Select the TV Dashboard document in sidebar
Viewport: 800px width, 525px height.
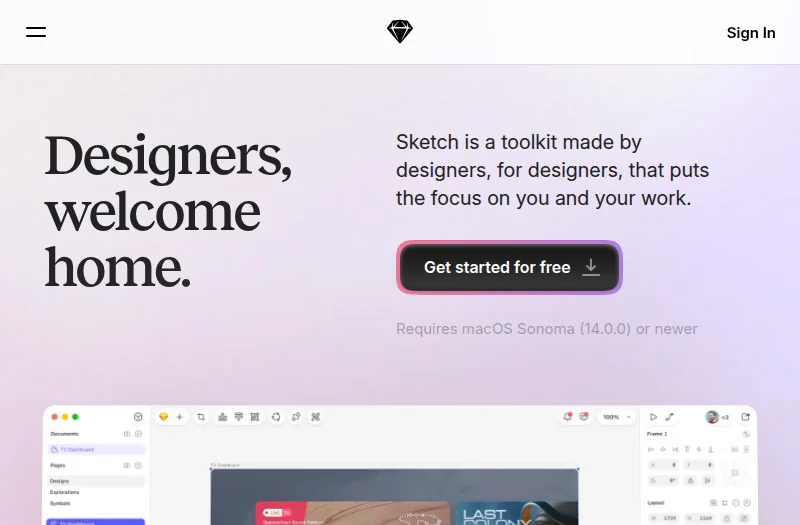[96, 449]
